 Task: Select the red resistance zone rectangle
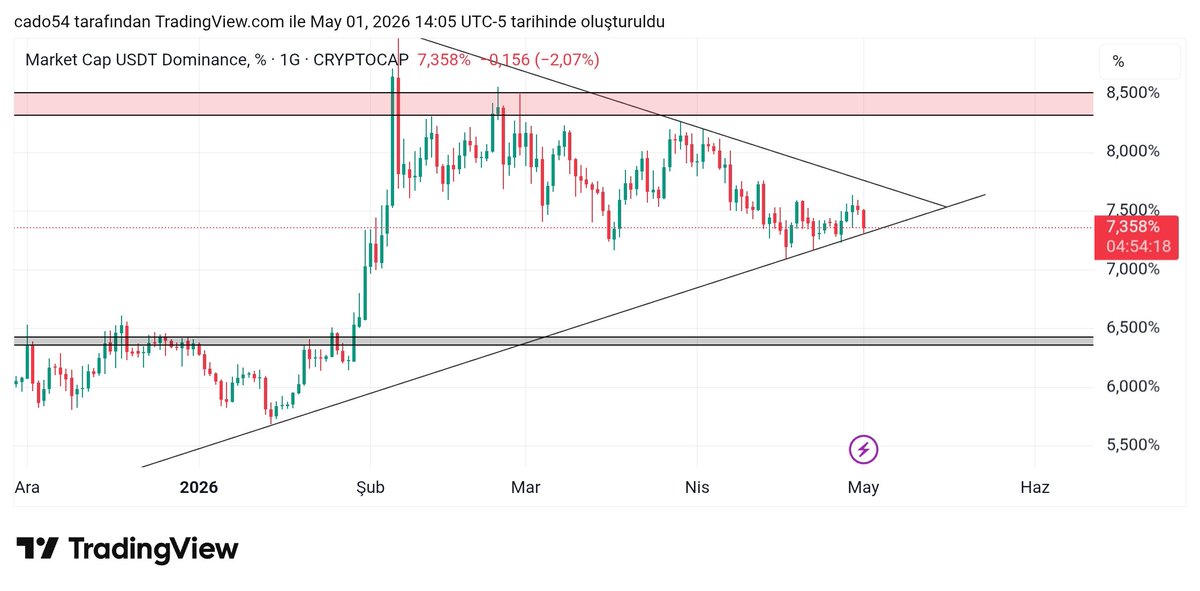tap(553, 104)
